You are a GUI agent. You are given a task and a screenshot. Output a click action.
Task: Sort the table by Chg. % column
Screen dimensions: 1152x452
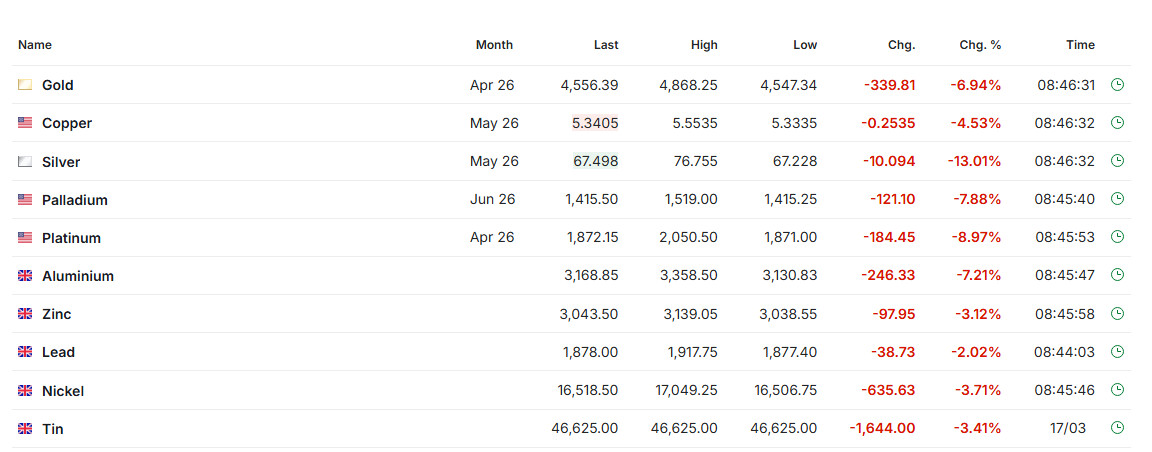[980, 45]
